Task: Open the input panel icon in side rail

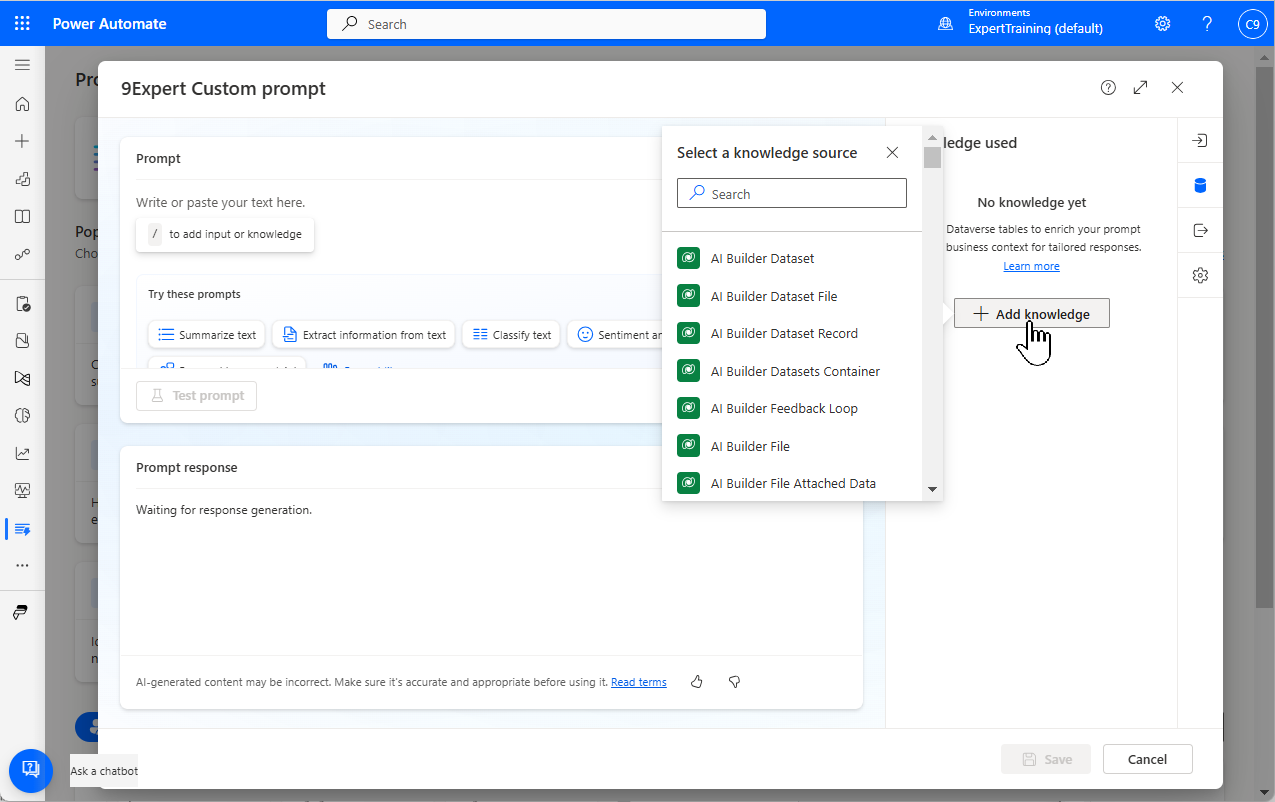Action: coord(1200,141)
